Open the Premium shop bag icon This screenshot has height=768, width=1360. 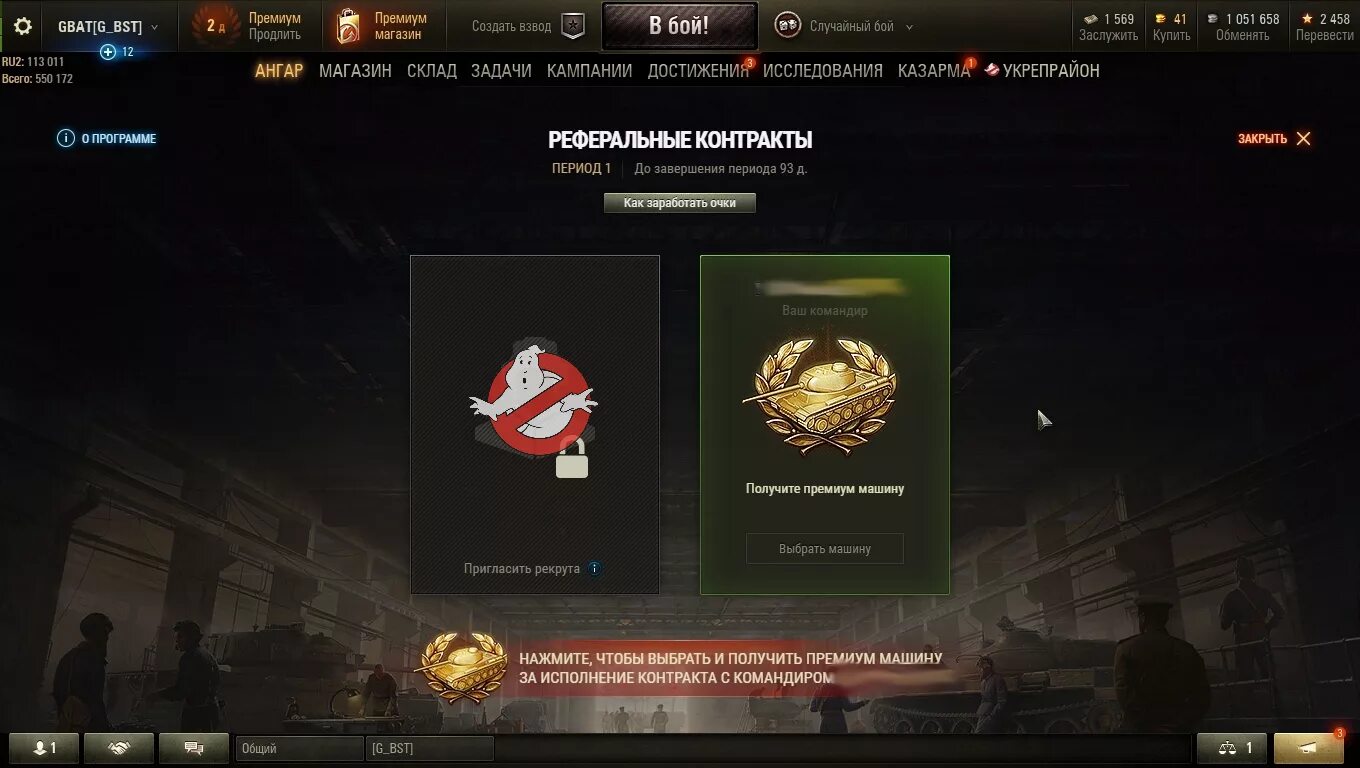(348, 27)
